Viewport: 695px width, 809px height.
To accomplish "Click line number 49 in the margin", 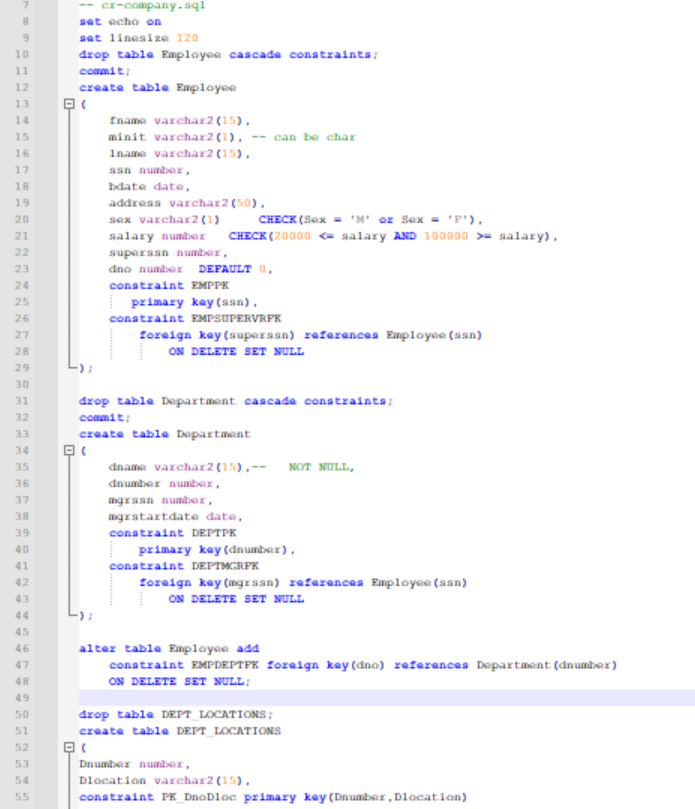I will coord(22,698).
